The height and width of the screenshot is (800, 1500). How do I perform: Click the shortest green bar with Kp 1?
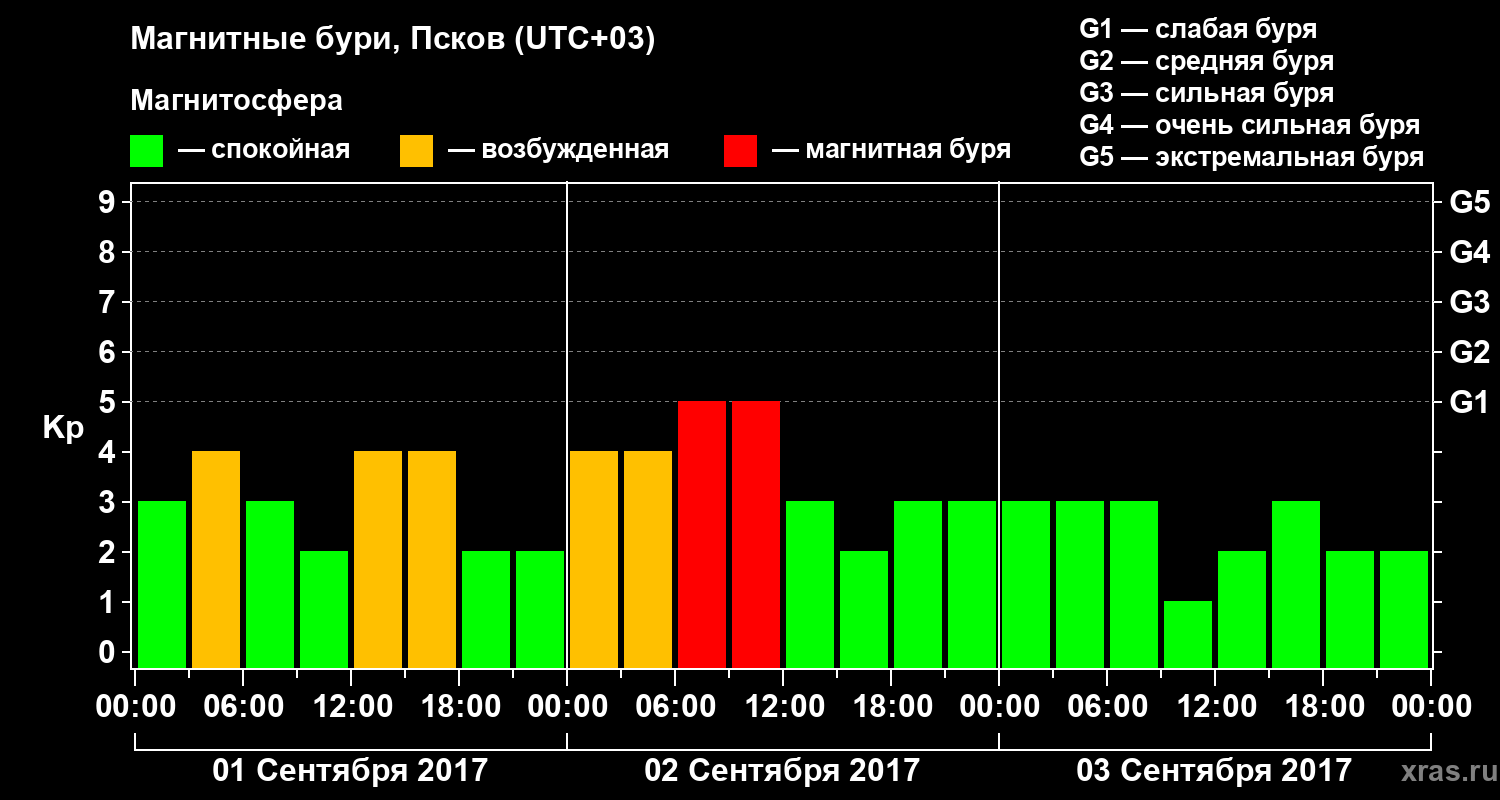(1188, 634)
